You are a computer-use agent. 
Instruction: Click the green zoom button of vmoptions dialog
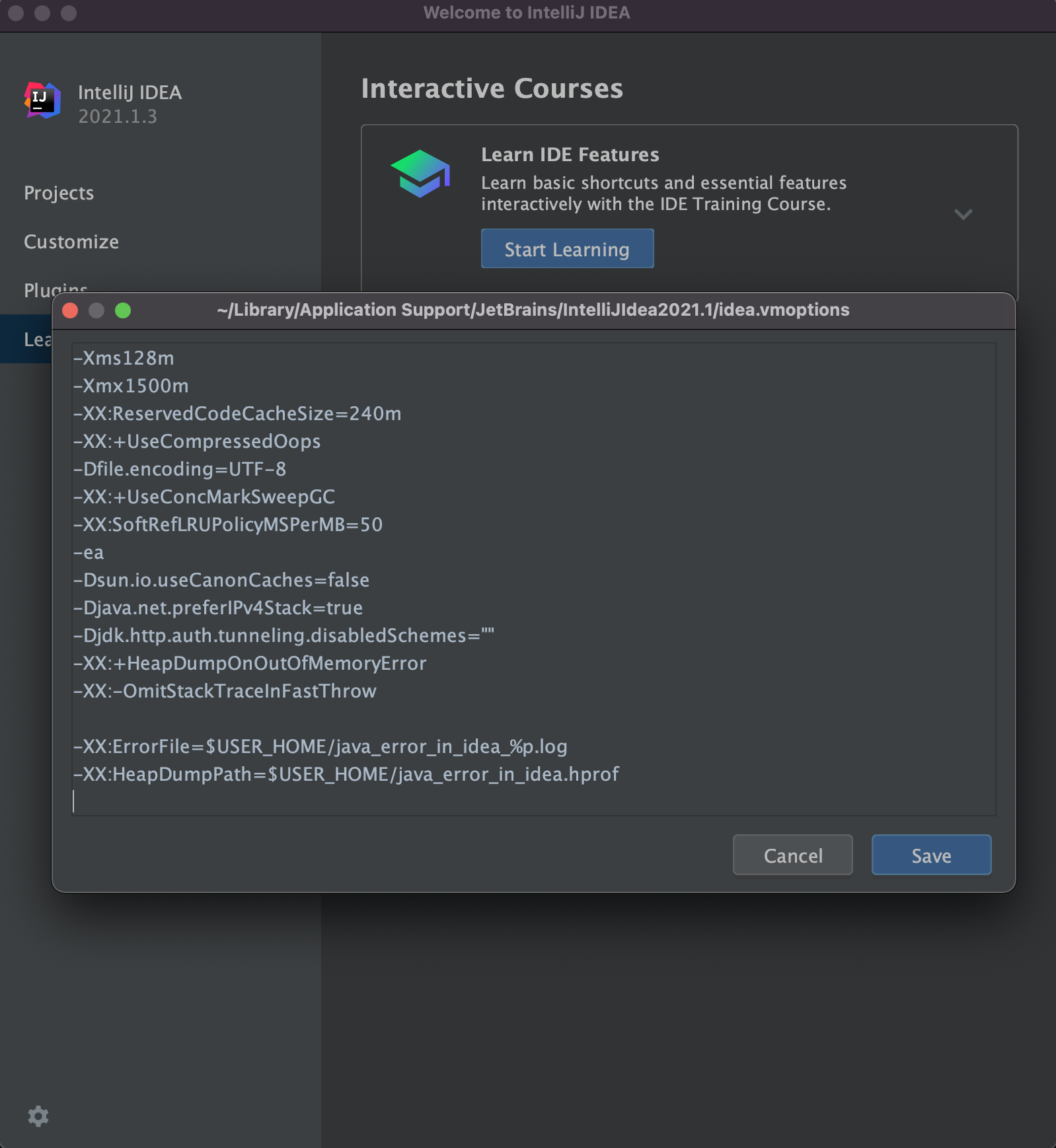(x=123, y=310)
